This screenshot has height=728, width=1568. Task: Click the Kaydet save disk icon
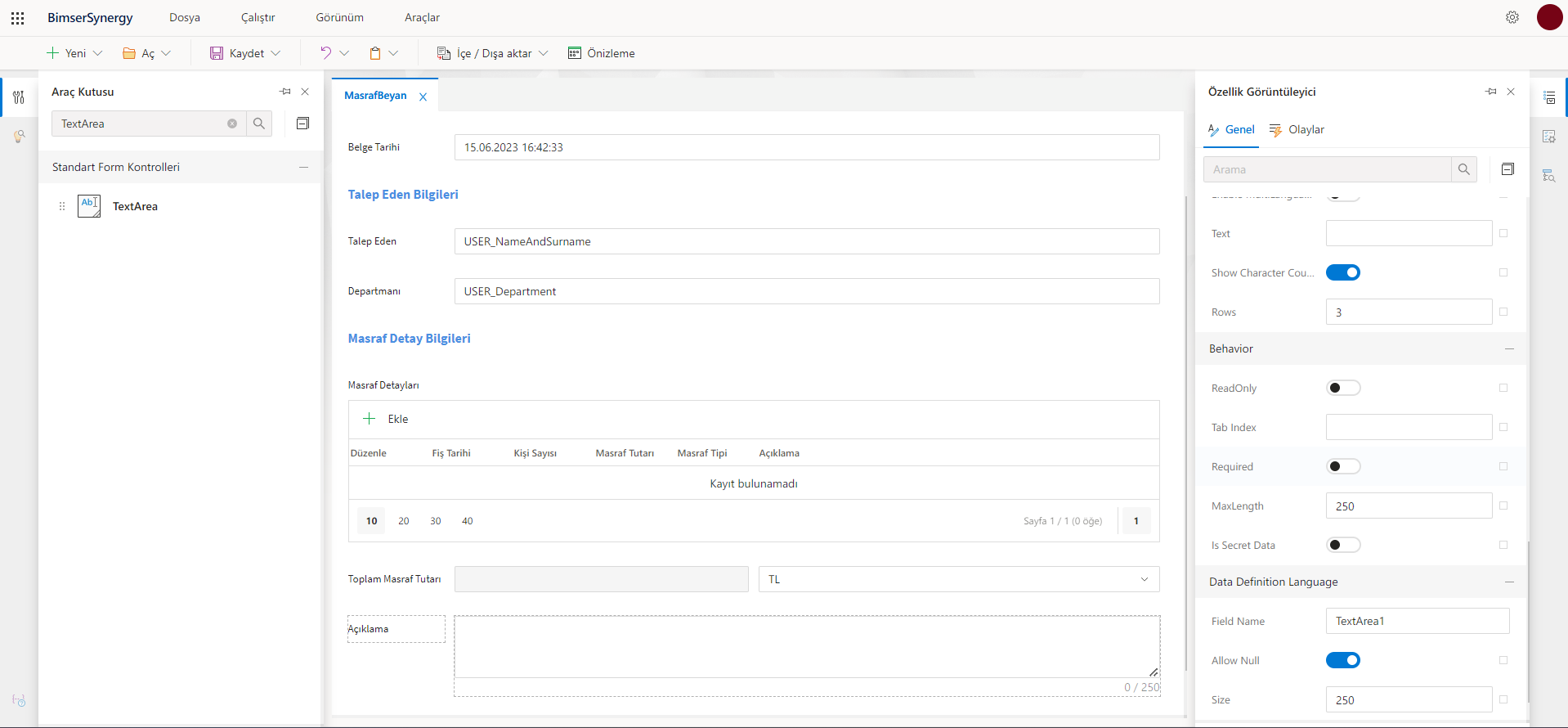[217, 53]
